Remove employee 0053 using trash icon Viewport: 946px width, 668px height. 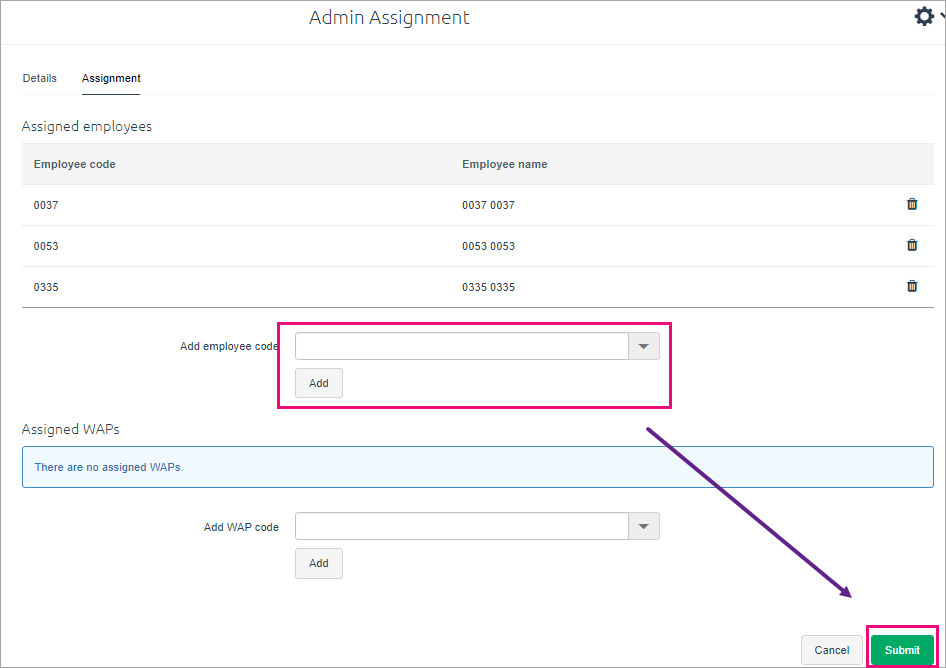coord(912,245)
